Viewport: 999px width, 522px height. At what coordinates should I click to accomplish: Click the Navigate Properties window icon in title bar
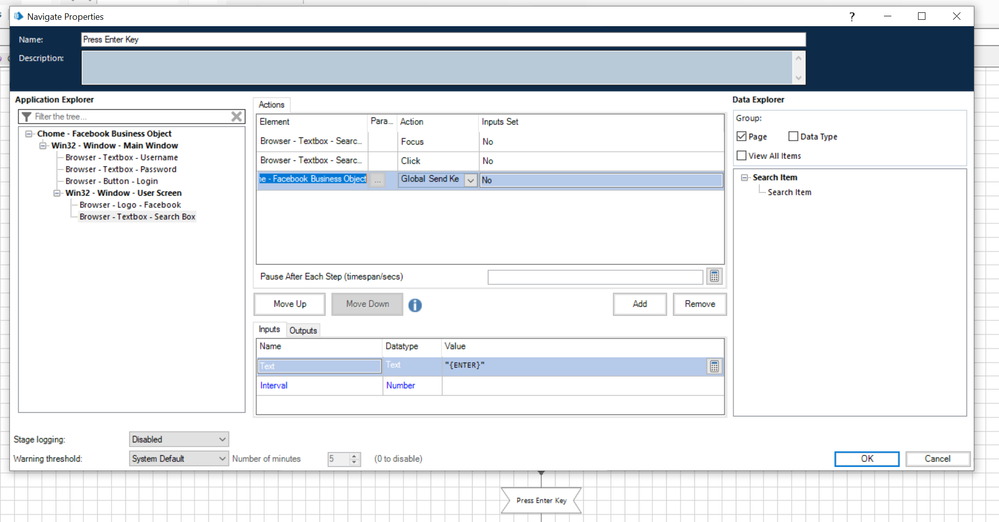coord(18,16)
